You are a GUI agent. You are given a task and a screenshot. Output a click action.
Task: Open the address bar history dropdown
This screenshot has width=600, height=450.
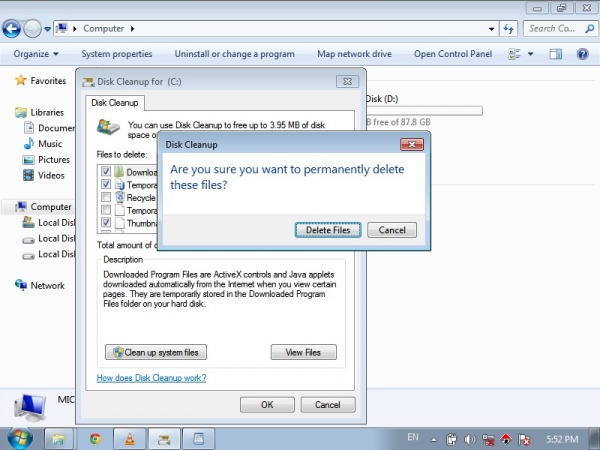pyautogui.click(x=491, y=29)
